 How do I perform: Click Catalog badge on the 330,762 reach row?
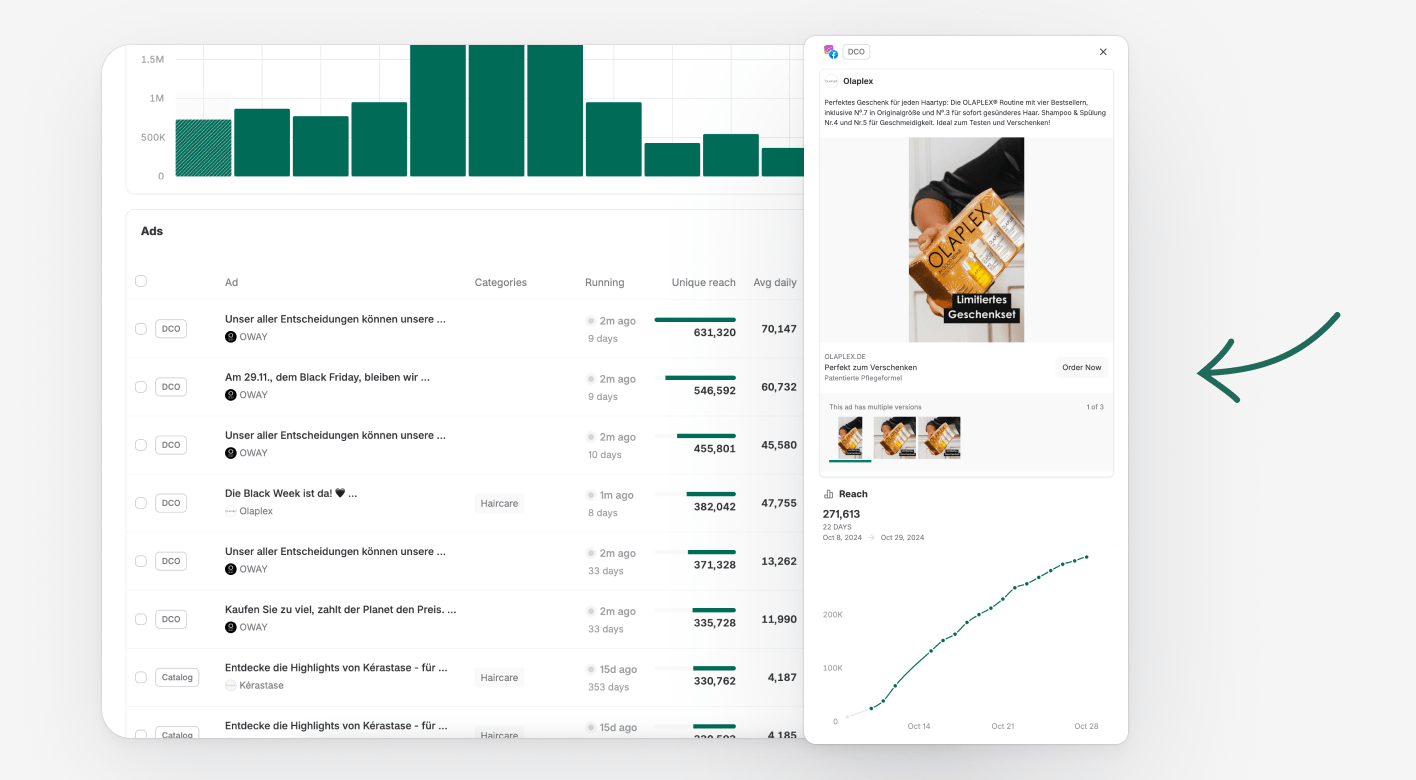[177, 677]
